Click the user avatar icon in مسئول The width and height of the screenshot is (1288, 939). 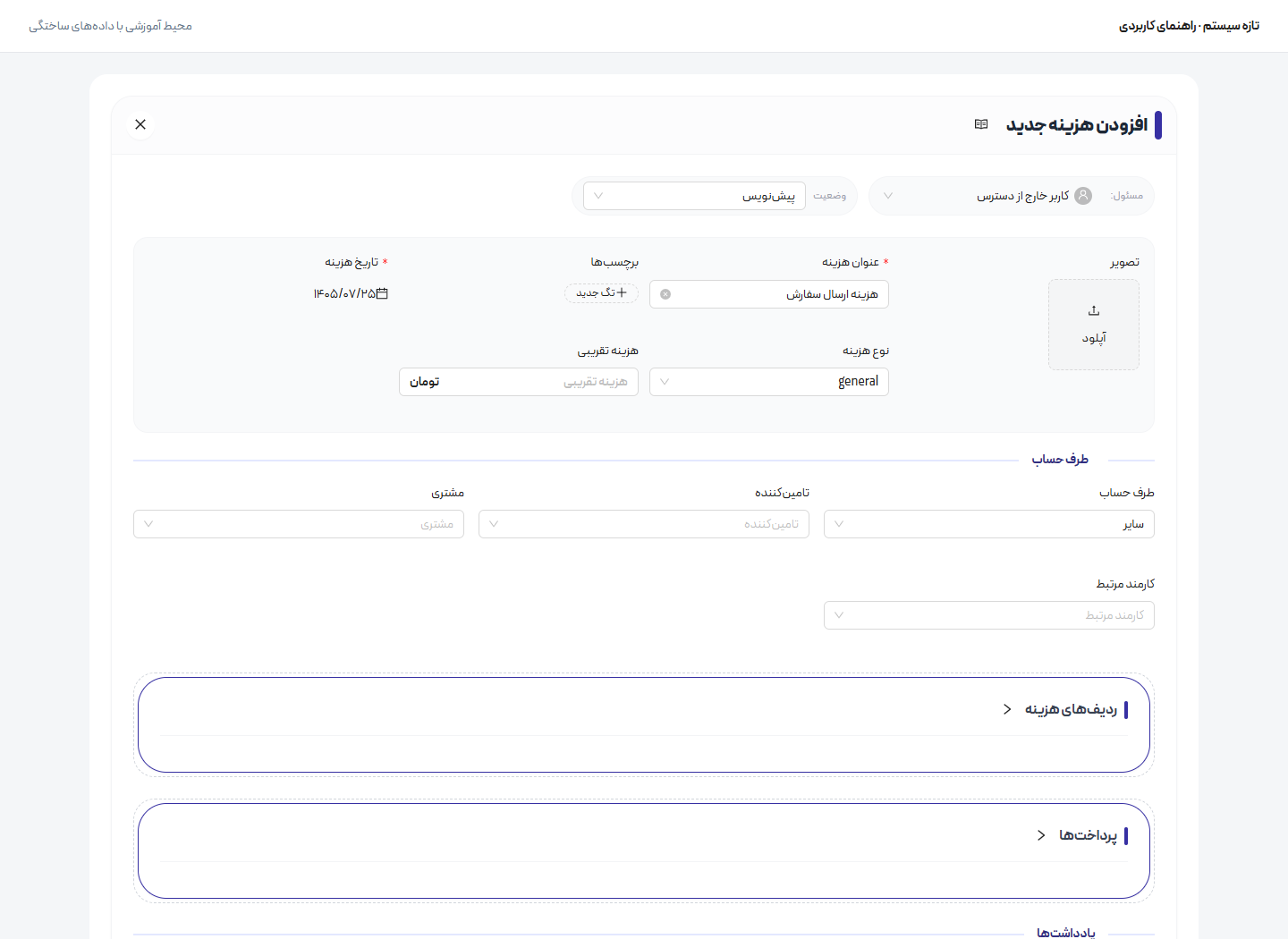coord(1083,196)
